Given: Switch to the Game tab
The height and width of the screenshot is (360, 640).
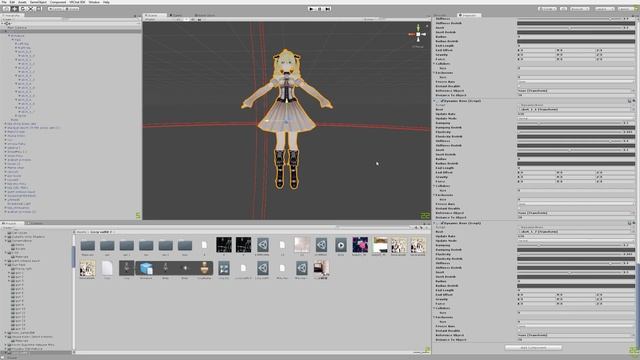Looking at the screenshot, I should coord(177,15).
